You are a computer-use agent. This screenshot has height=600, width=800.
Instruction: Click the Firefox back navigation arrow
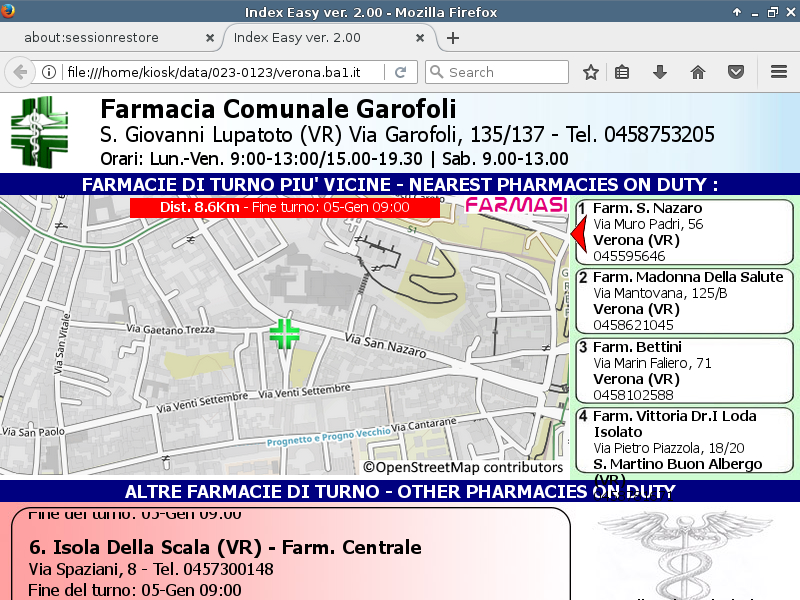tap(19, 72)
